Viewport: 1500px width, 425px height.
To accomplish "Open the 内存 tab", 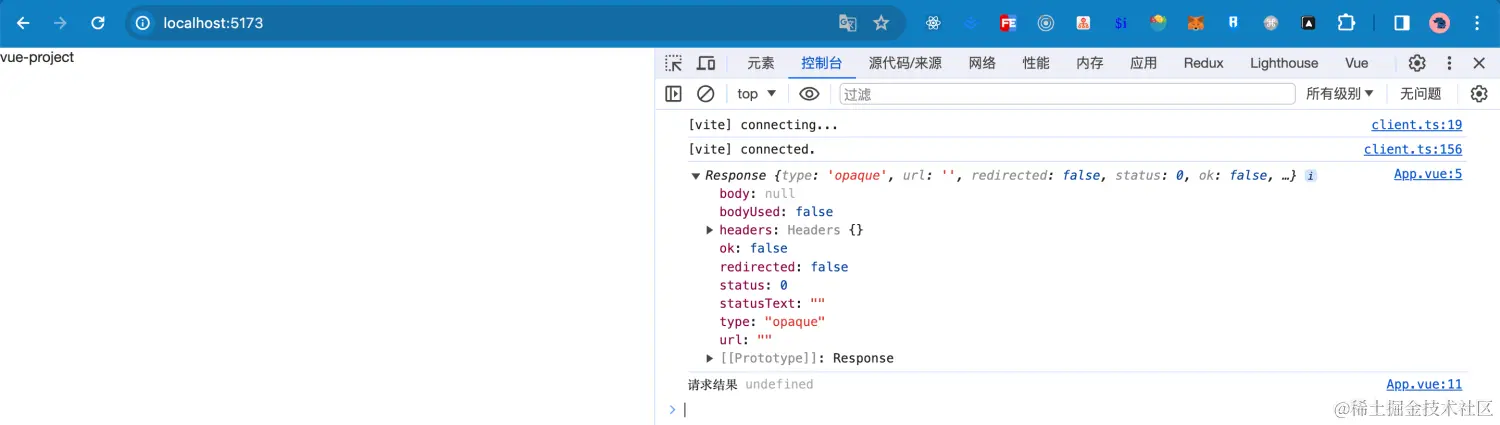I will pyautogui.click(x=1090, y=63).
